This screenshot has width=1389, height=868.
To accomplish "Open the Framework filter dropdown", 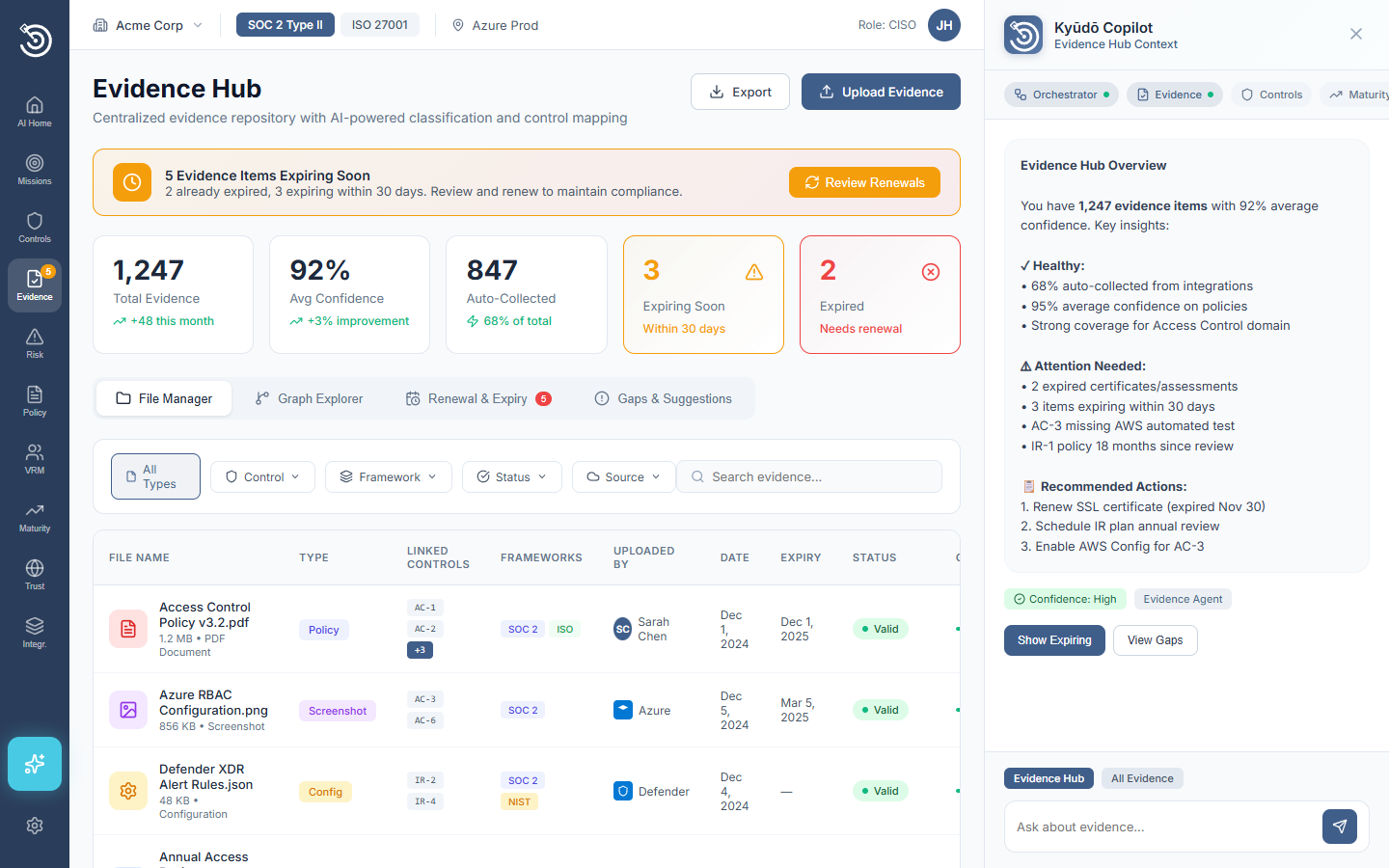I will coord(389,476).
